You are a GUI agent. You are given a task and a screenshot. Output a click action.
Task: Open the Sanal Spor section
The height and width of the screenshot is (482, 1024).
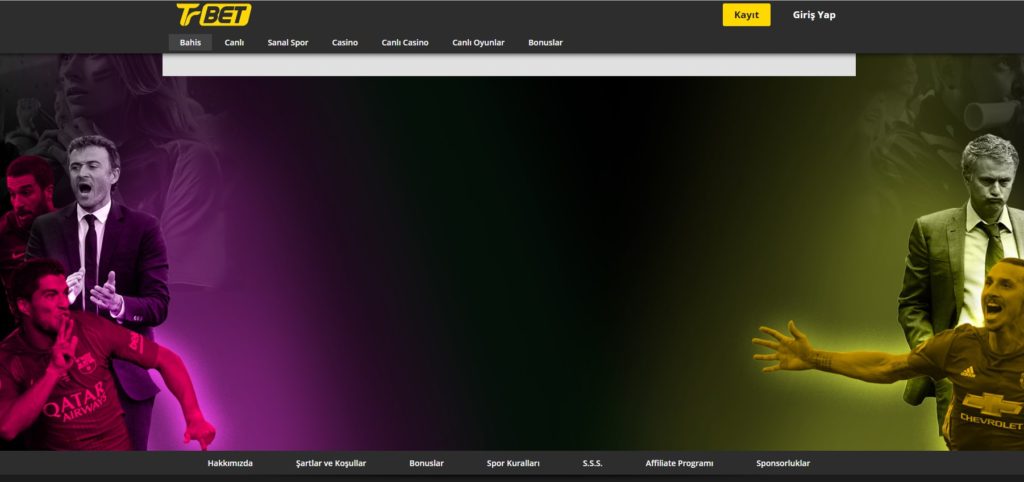click(287, 43)
